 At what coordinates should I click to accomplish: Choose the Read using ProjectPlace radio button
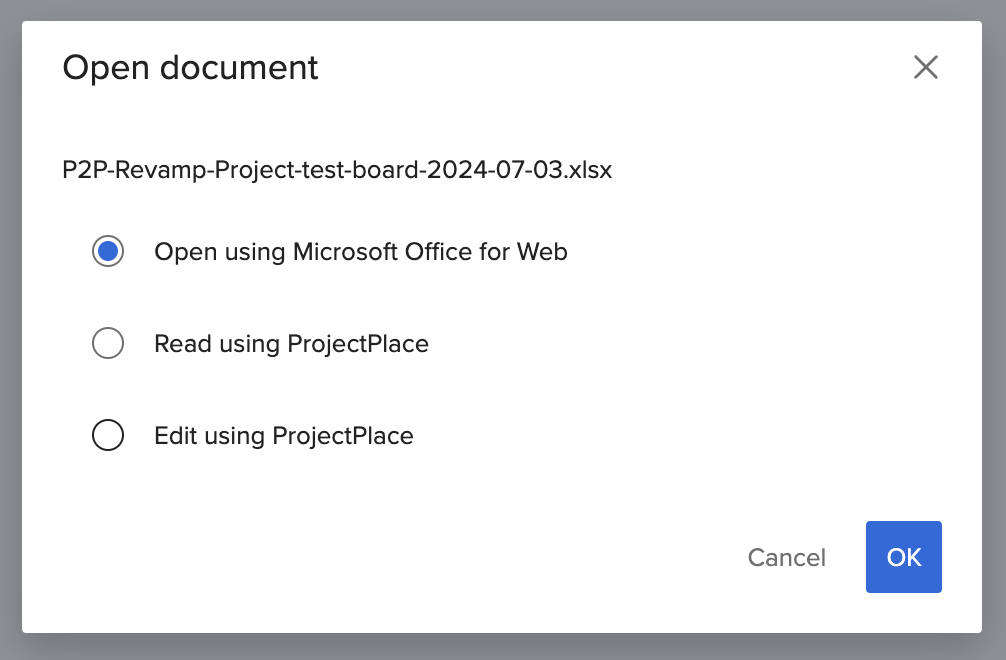(x=108, y=344)
